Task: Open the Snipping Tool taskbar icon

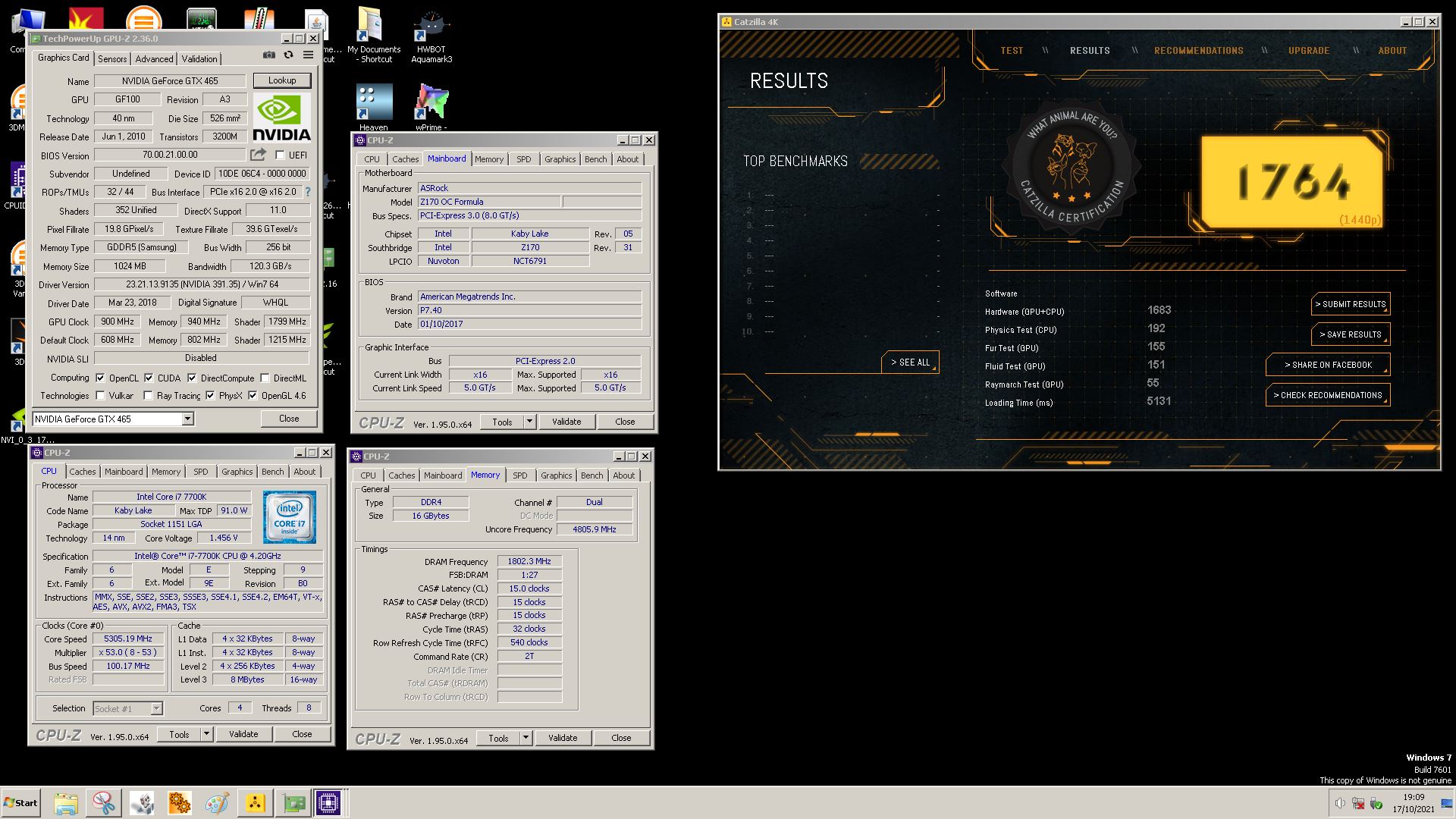Action: pos(104,802)
